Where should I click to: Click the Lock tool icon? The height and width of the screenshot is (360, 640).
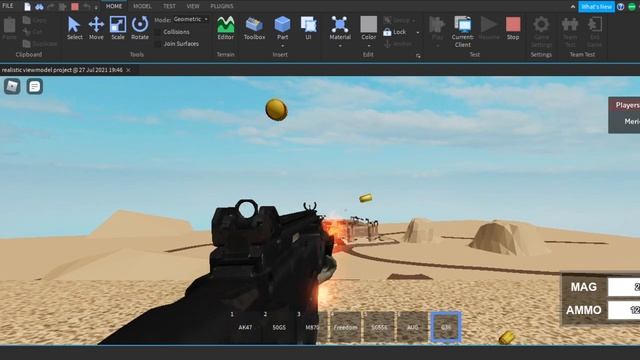387,32
